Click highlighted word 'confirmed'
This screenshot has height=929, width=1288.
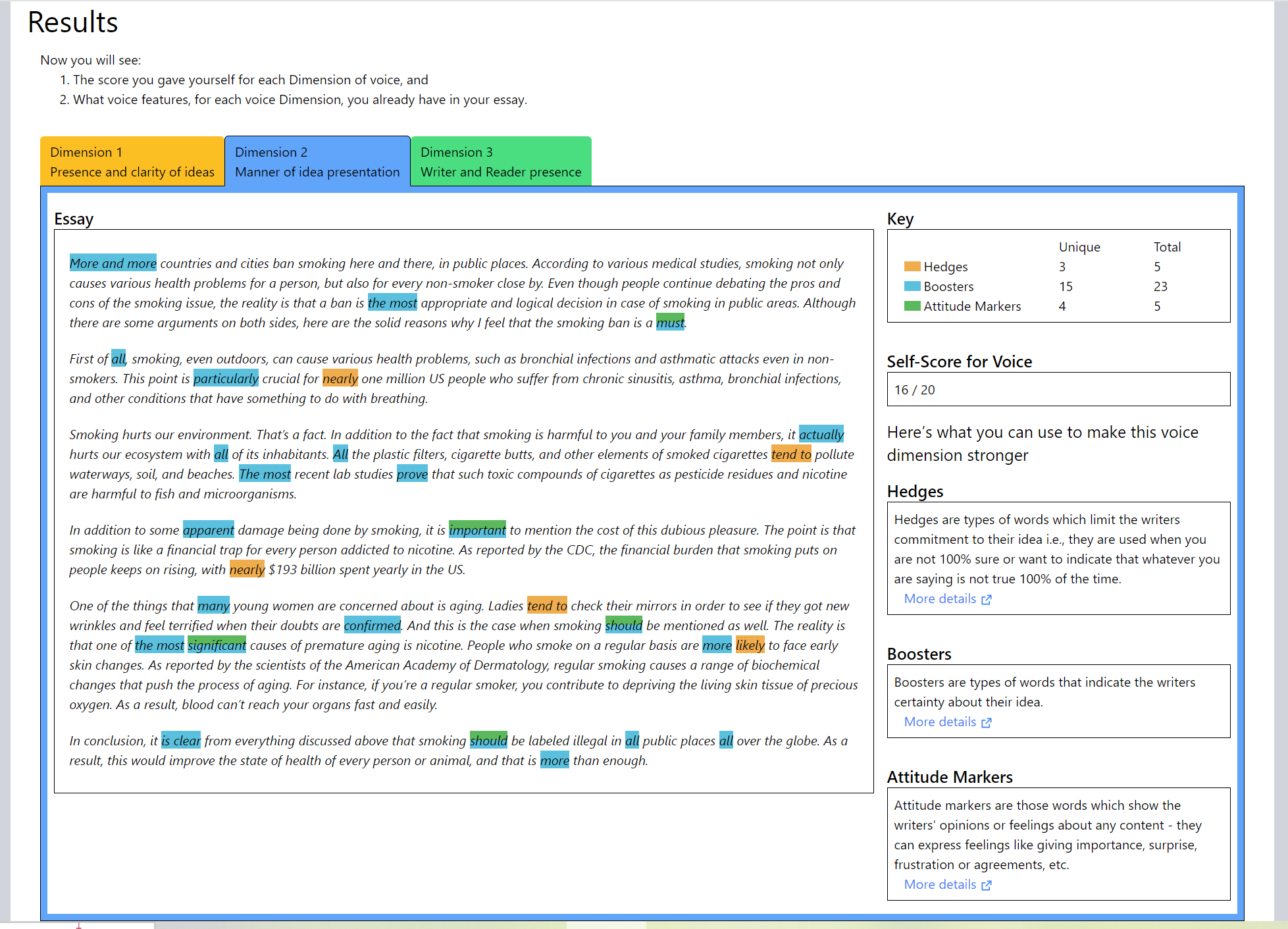click(x=373, y=625)
